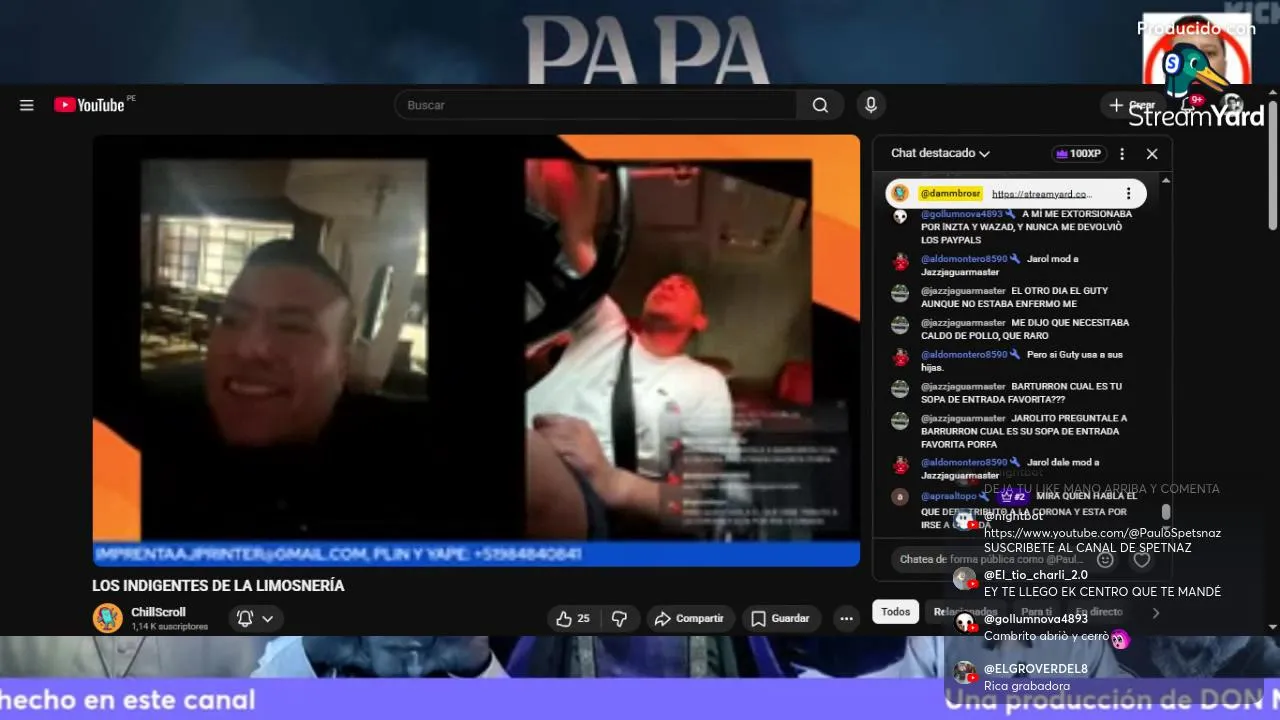
Task: Like the video with thumbs up
Action: (572, 619)
